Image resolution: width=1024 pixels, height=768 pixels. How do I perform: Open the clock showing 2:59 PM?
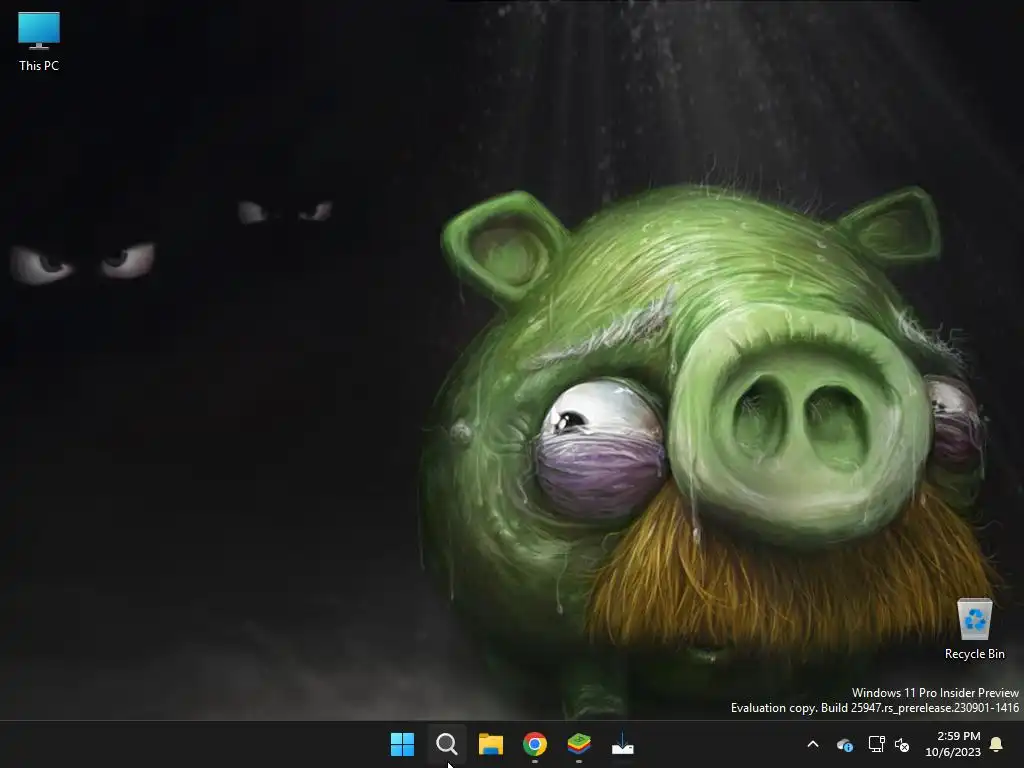click(953, 744)
